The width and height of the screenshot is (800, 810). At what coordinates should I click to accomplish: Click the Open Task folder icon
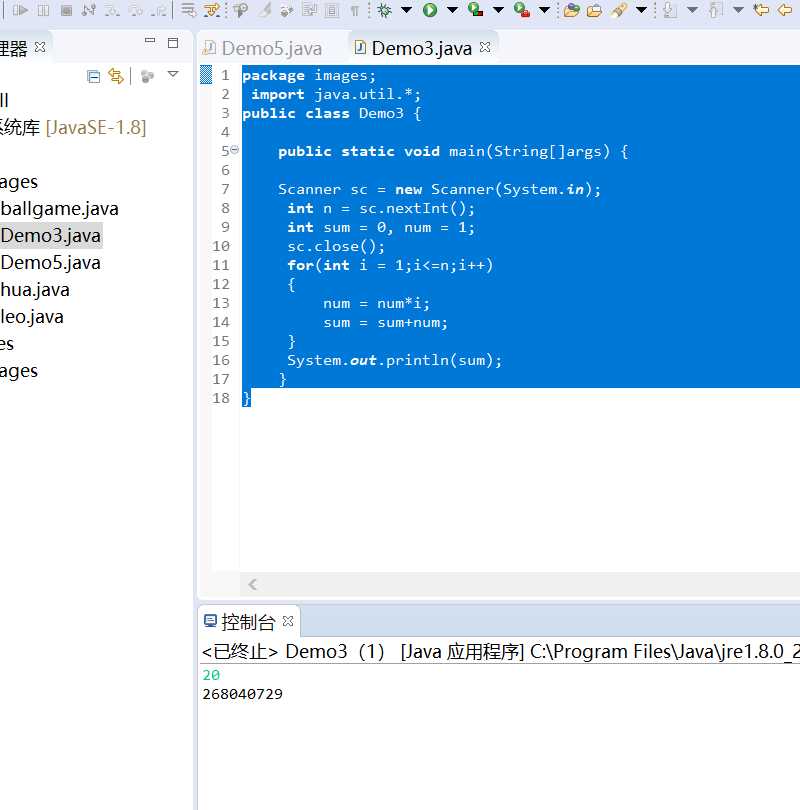[x=594, y=10]
